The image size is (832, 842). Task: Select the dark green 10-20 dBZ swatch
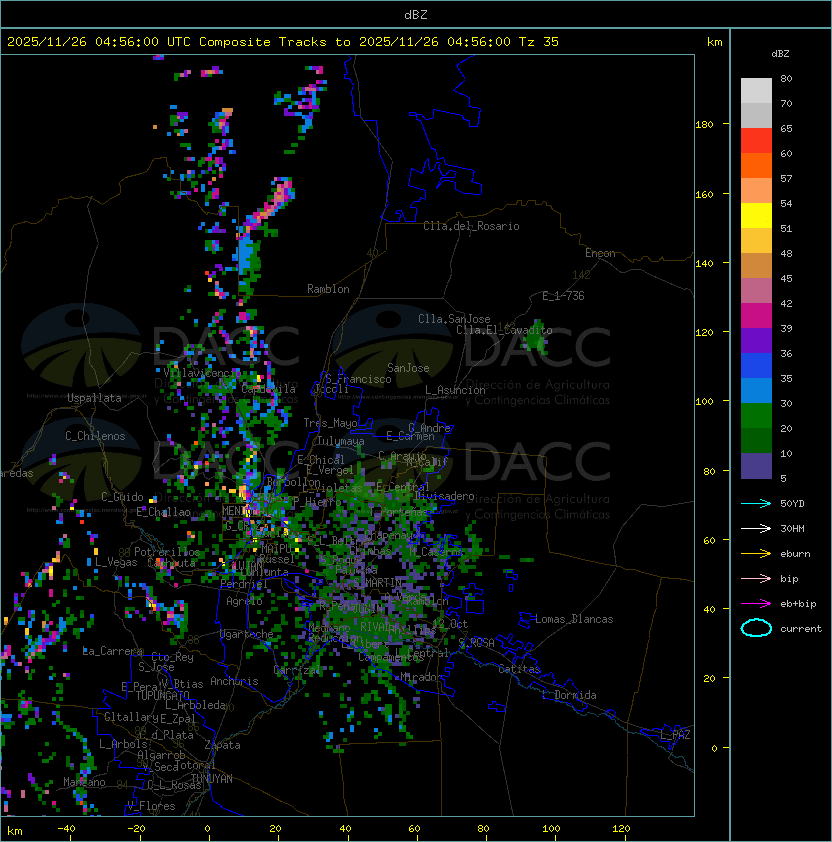point(756,440)
